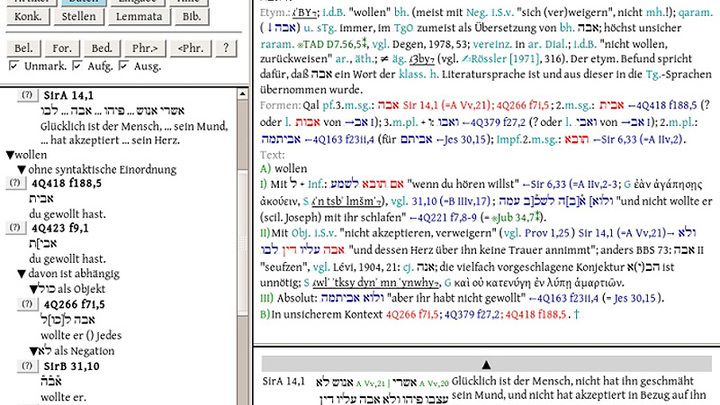
Task: Open the (?) info for 4Q266 f71,5
Action: 27,304
